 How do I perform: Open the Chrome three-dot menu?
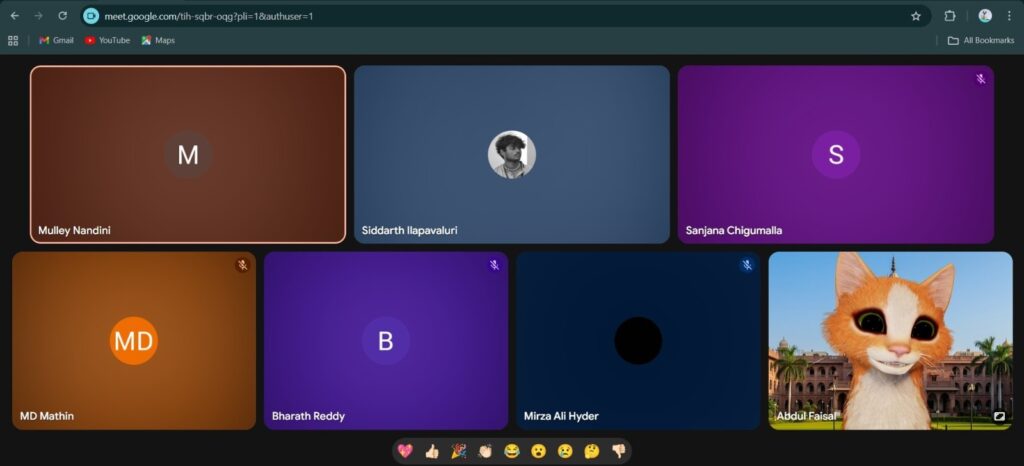[x=1009, y=16]
